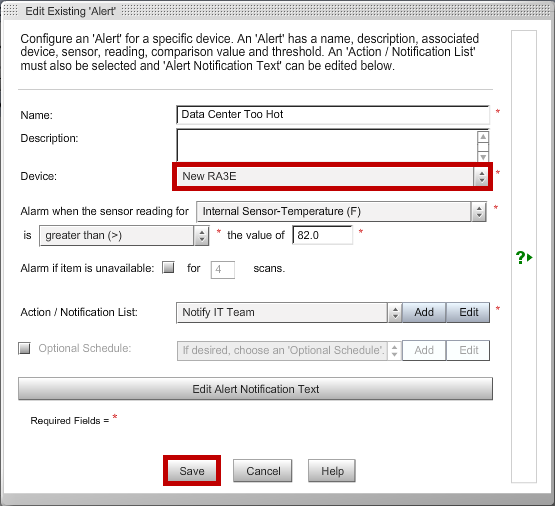Click Add next to Notification List

pyautogui.click(x=424, y=312)
